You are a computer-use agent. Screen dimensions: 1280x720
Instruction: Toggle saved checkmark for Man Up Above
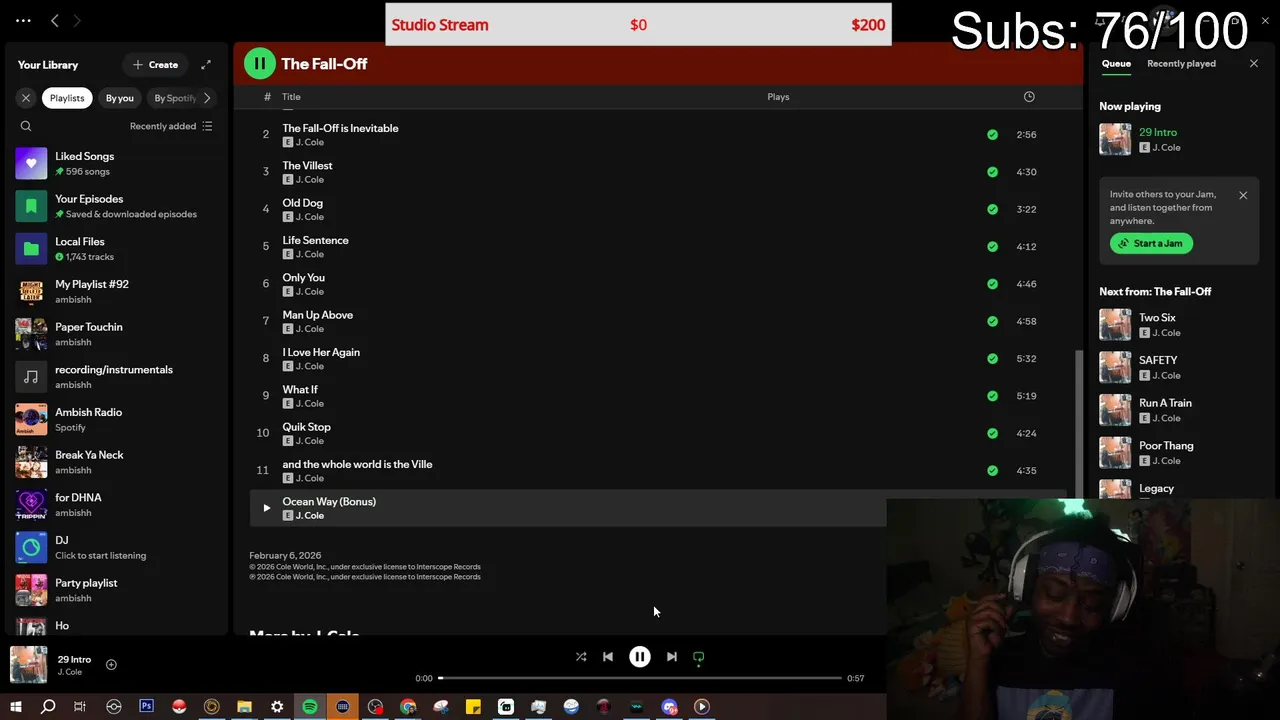pyautogui.click(x=992, y=321)
